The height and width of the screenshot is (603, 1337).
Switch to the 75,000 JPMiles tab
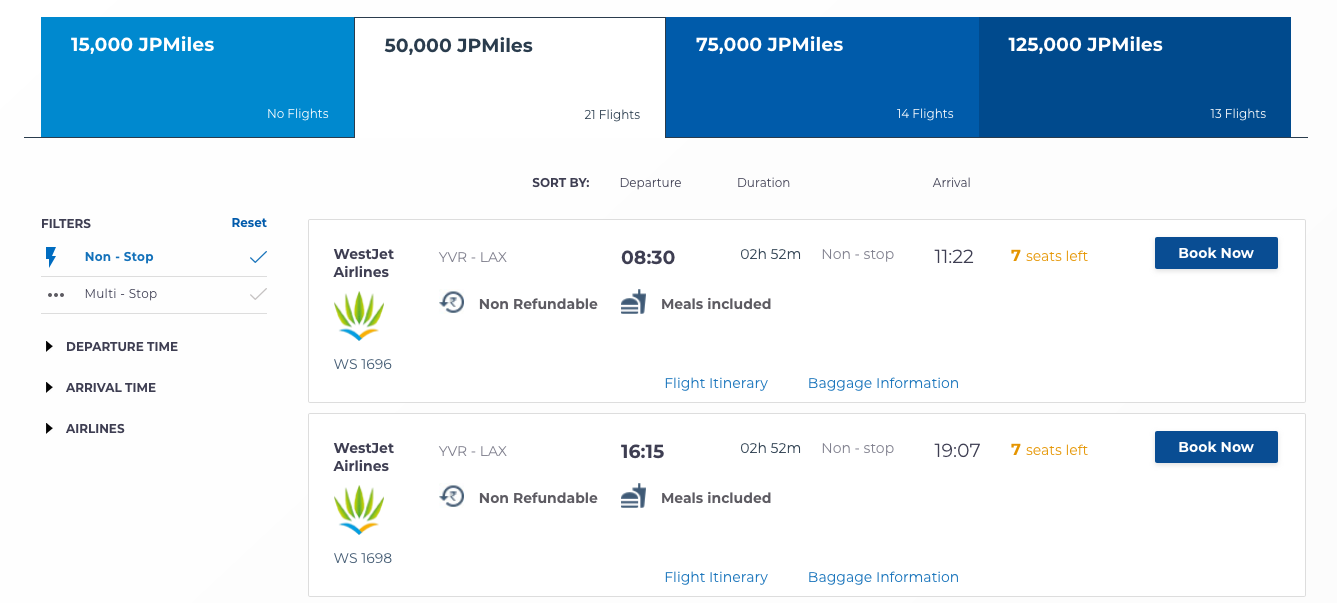point(822,77)
